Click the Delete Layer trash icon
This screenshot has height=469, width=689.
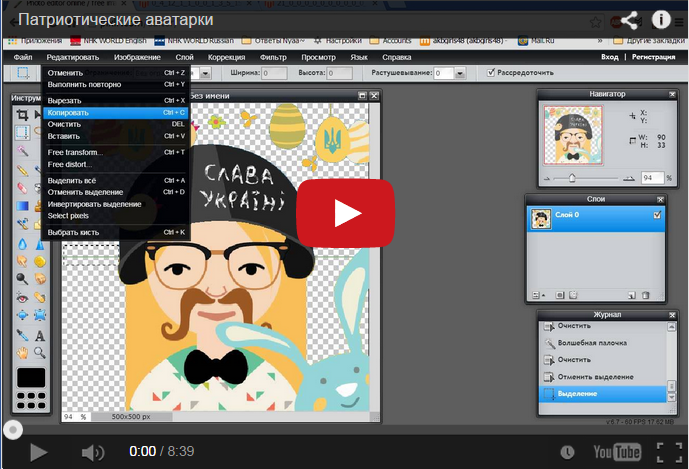645,295
